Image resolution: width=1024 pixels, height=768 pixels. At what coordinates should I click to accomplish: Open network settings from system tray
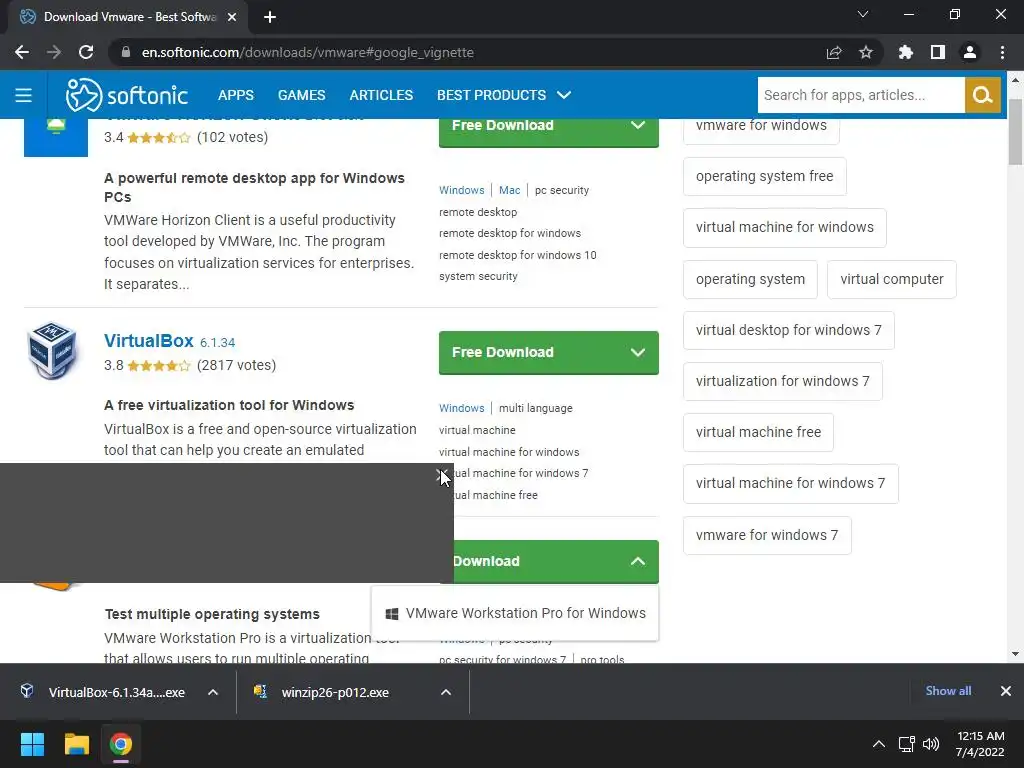[x=906, y=744]
